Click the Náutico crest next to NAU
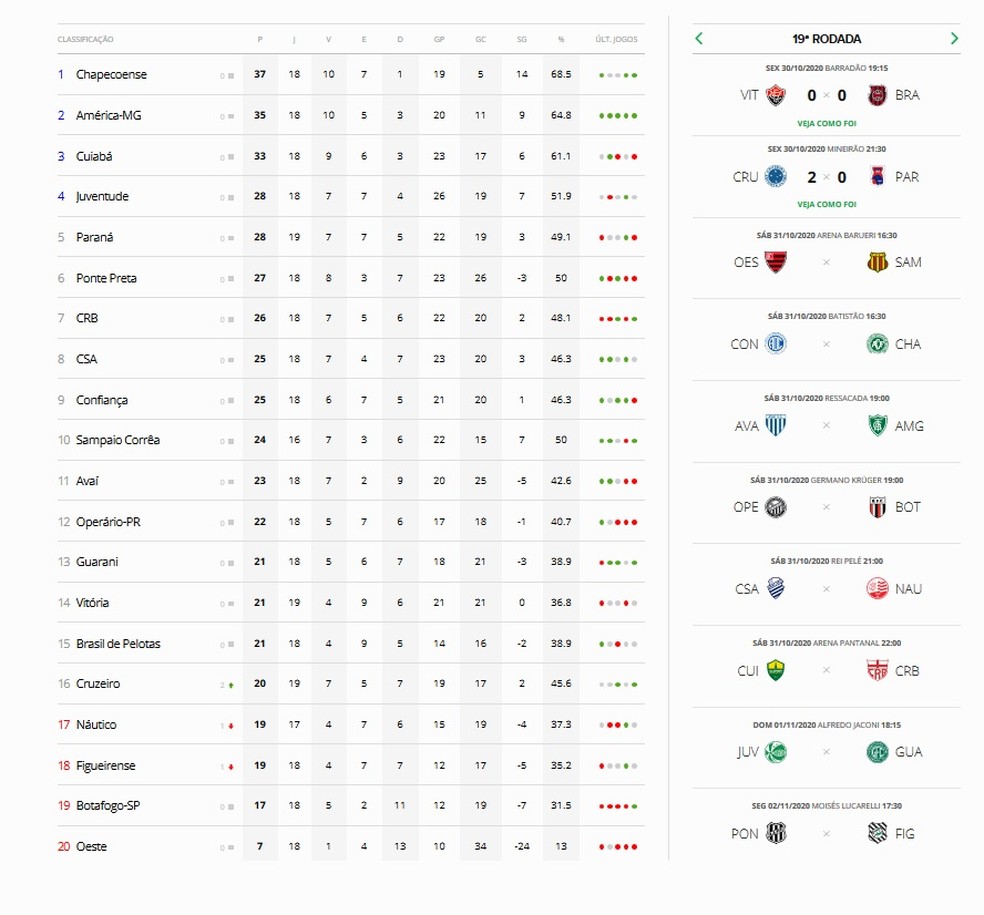This screenshot has height=915, width=984. coord(877,589)
